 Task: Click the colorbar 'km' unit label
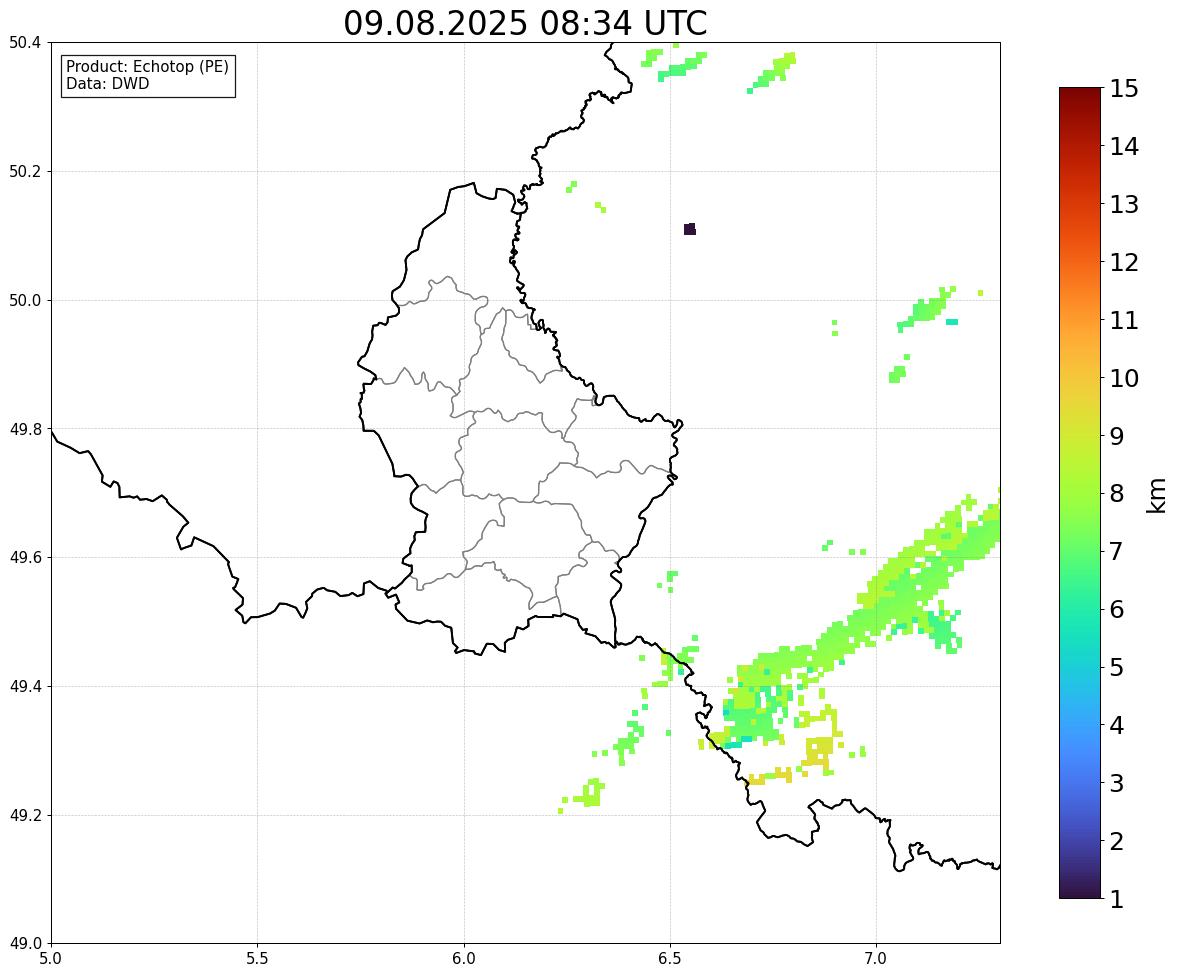(x=1157, y=495)
